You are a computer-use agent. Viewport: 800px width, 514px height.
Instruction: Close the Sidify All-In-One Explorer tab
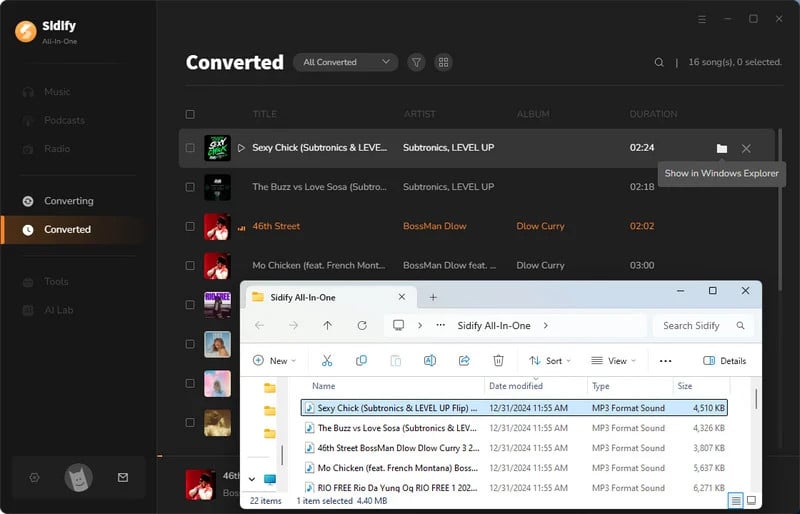point(402,297)
